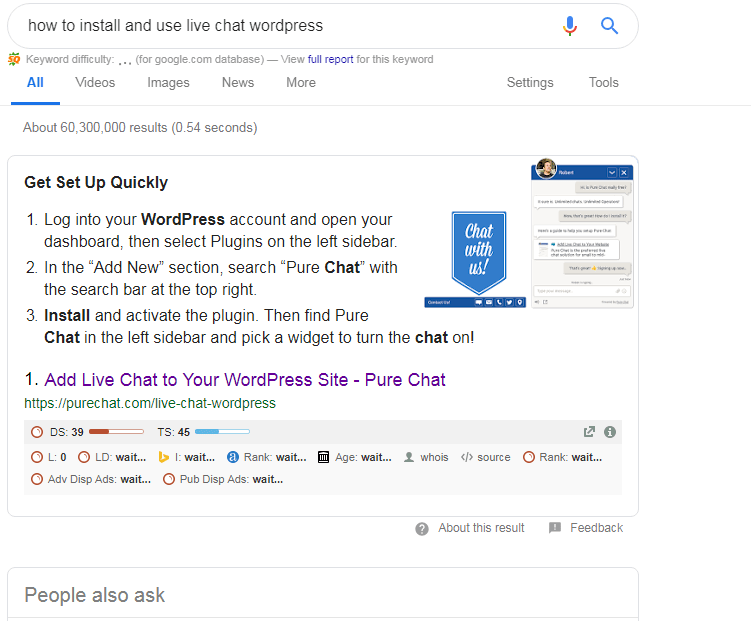Click the source code icon
751x621 pixels.
pos(467,457)
